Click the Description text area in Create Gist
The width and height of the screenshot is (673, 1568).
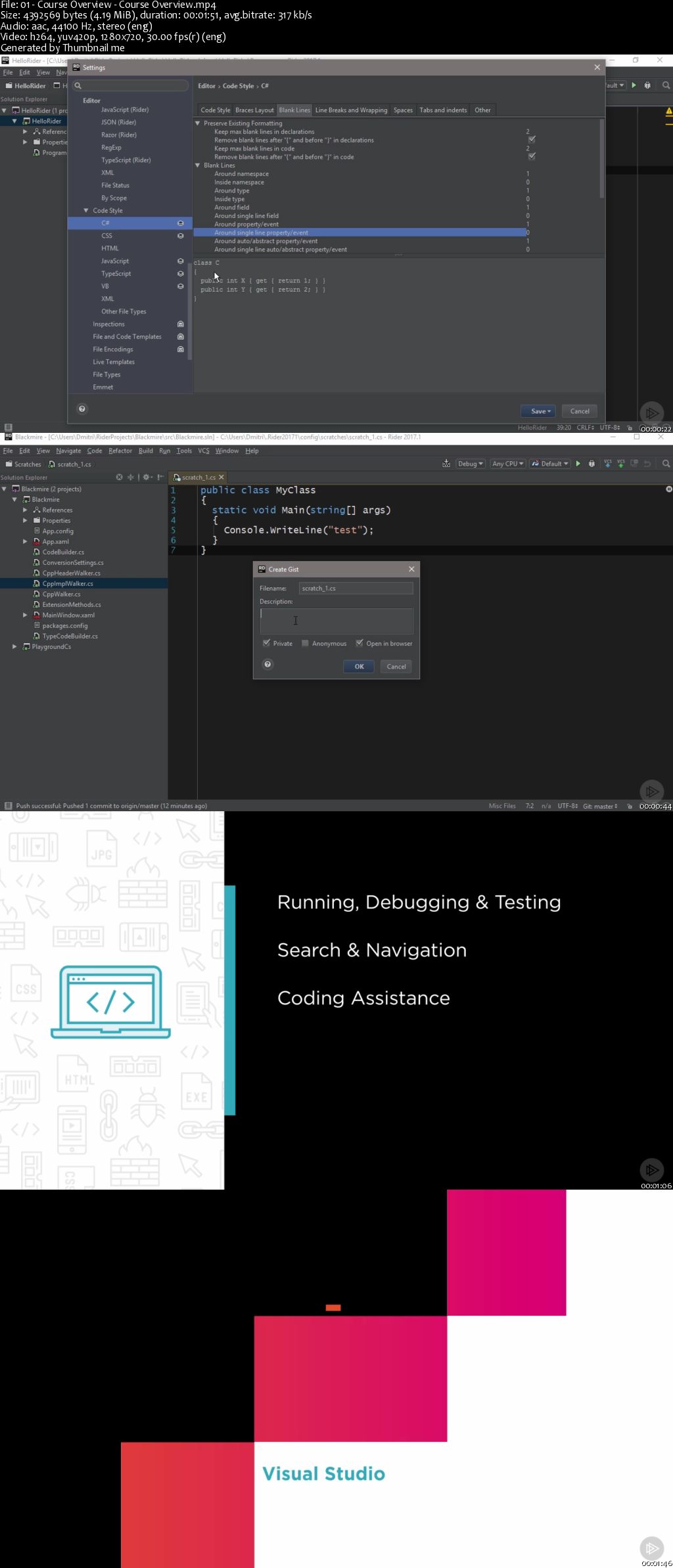(336, 621)
